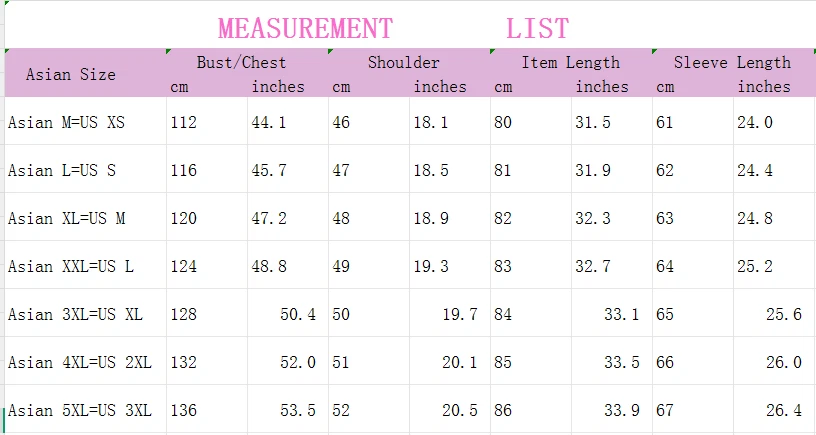Click the Asian L=US S cell
The height and width of the screenshot is (435, 816).
tap(62, 170)
